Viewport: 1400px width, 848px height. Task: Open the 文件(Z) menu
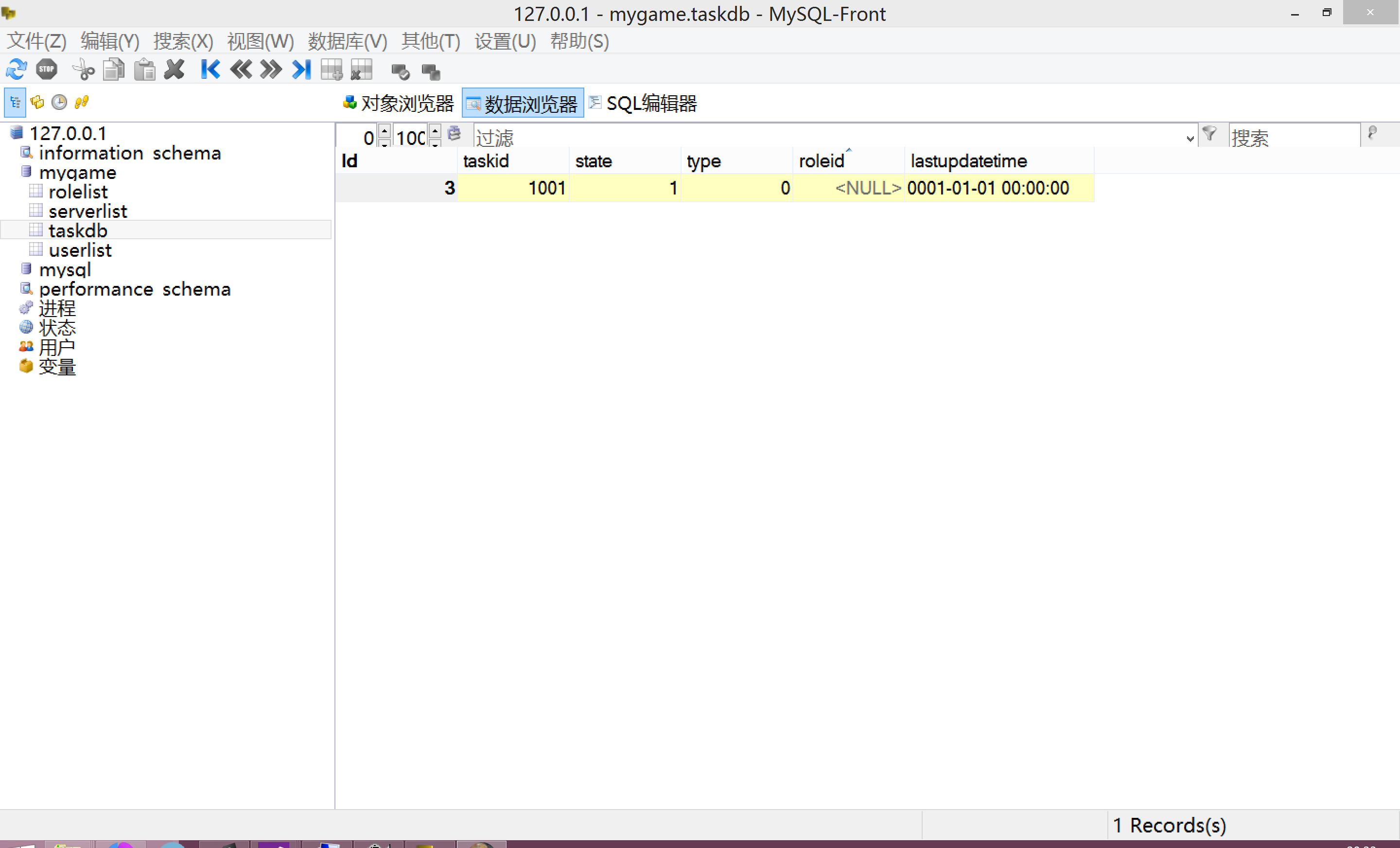(36, 41)
